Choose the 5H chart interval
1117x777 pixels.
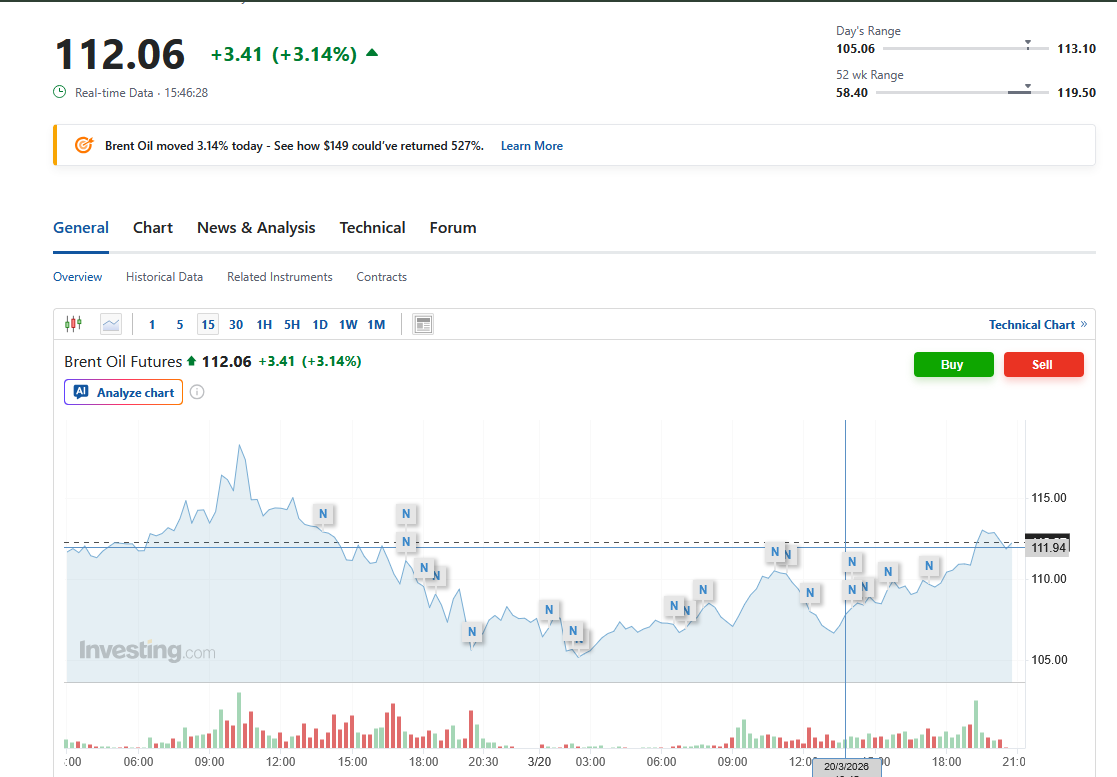(292, 325)
